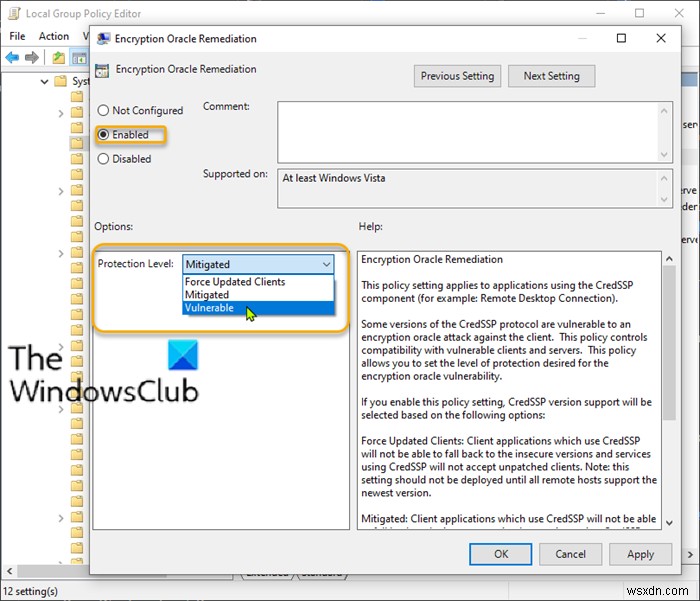Click the back arrow toolbar icon
The height and width of the screenshot is (601, 700).
point(12,58)
